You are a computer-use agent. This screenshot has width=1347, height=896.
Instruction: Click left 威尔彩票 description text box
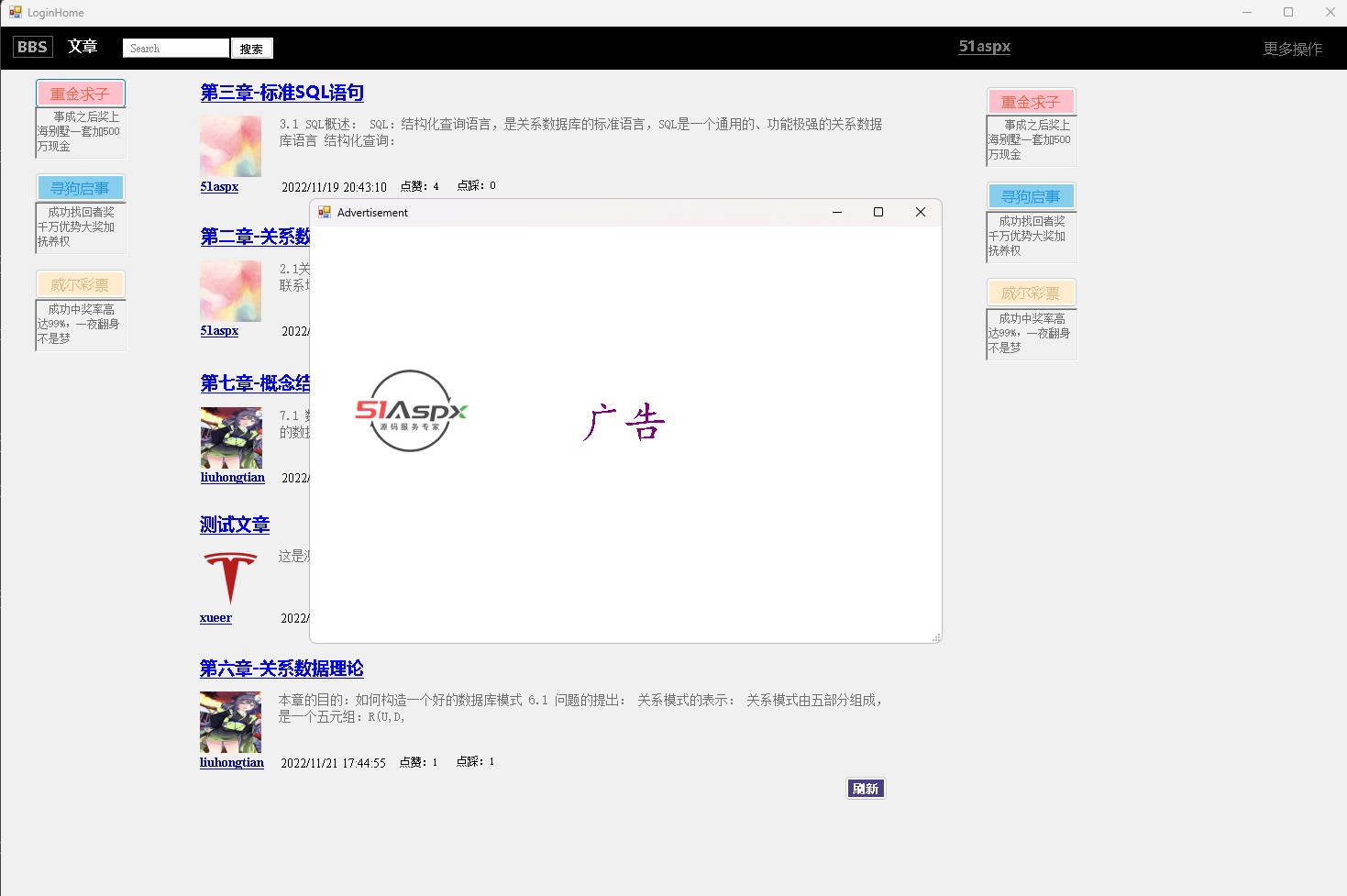pos(81,324)
